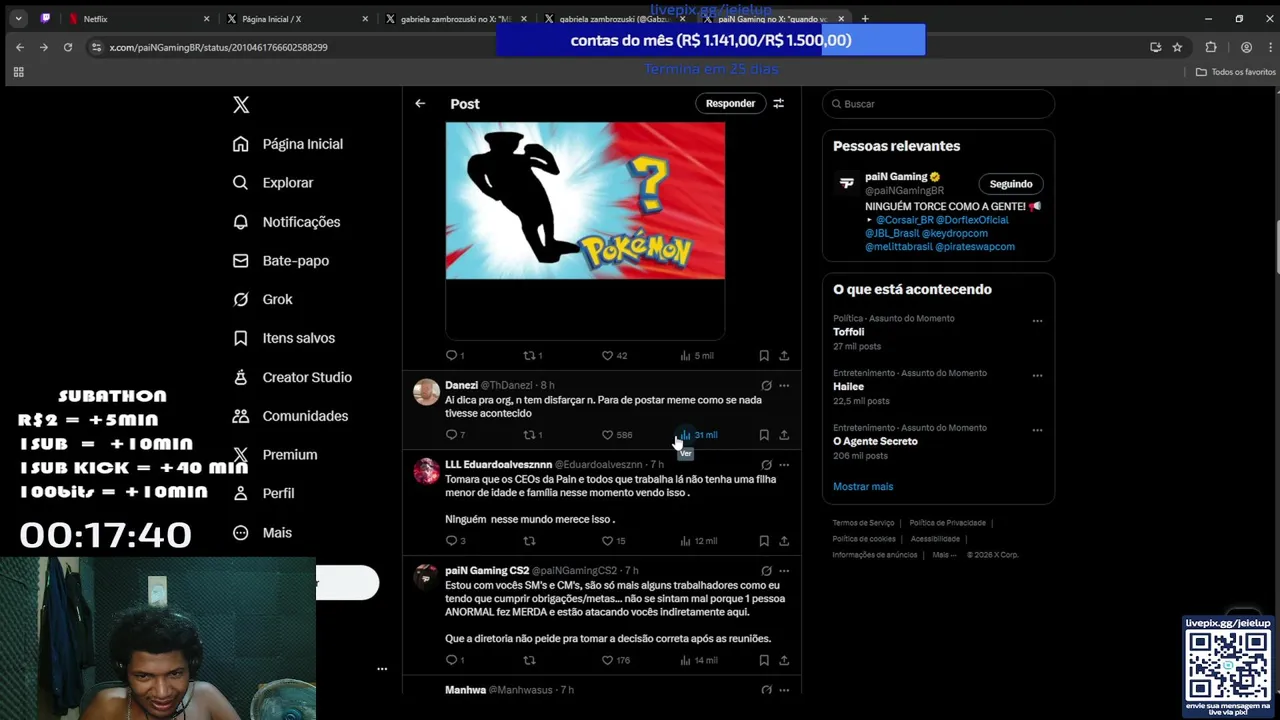This screenshot has height=720, width=1280.
Task: View analytics for Danezi's 31 mil views
Action: click(x=698, y=435)
